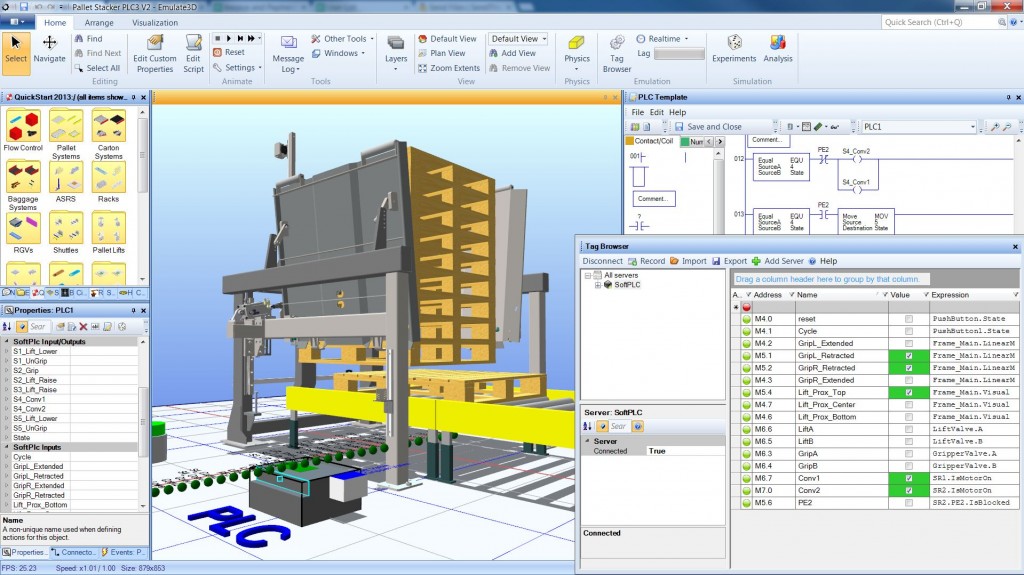This screenshot has height=575, width=1024.
Task: Open the Edit Script tool
Action: coord(193,54)
